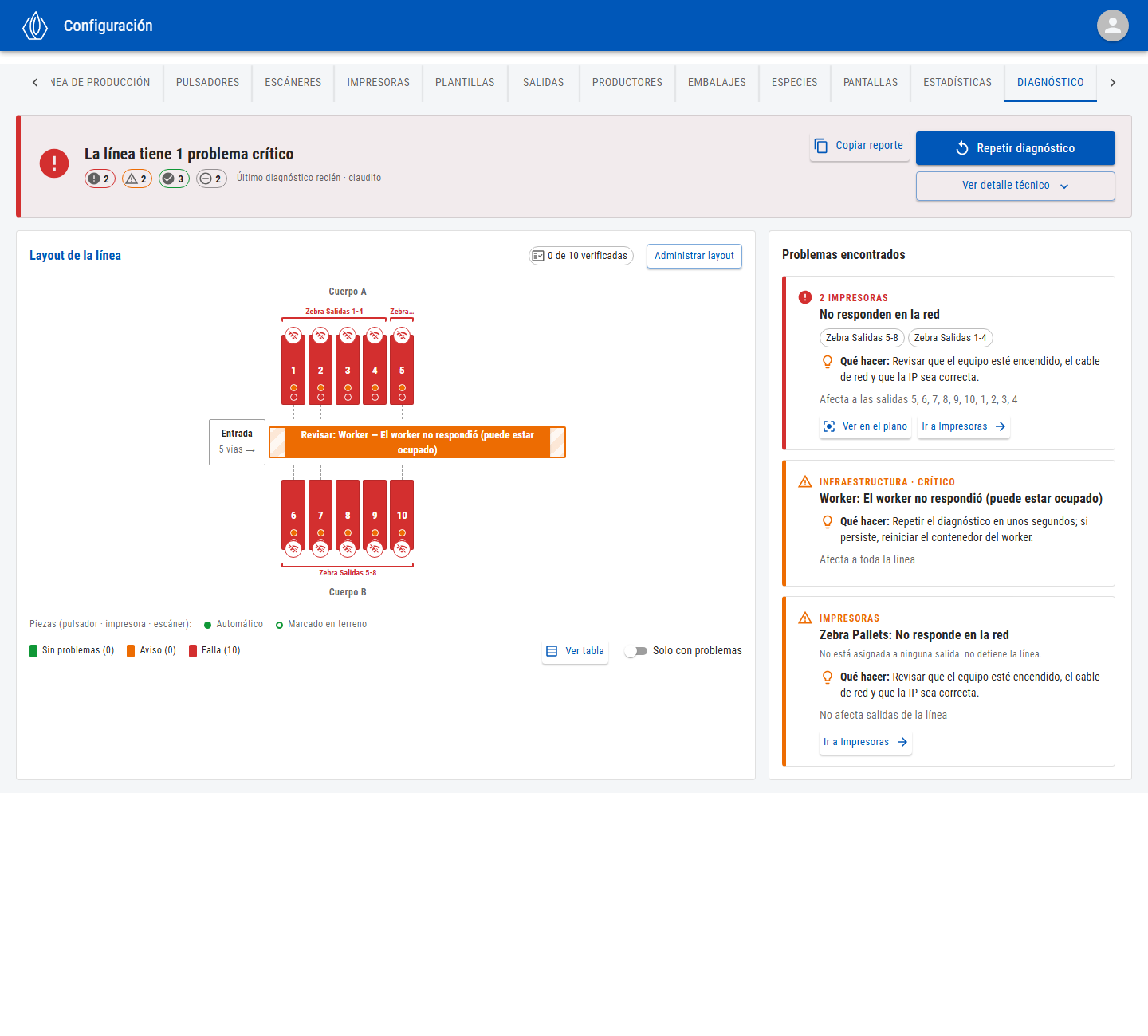Select red outlet block 3
Image resolution: width=1148 pixels, height=1036 pixels.
(x=348, y=370)
